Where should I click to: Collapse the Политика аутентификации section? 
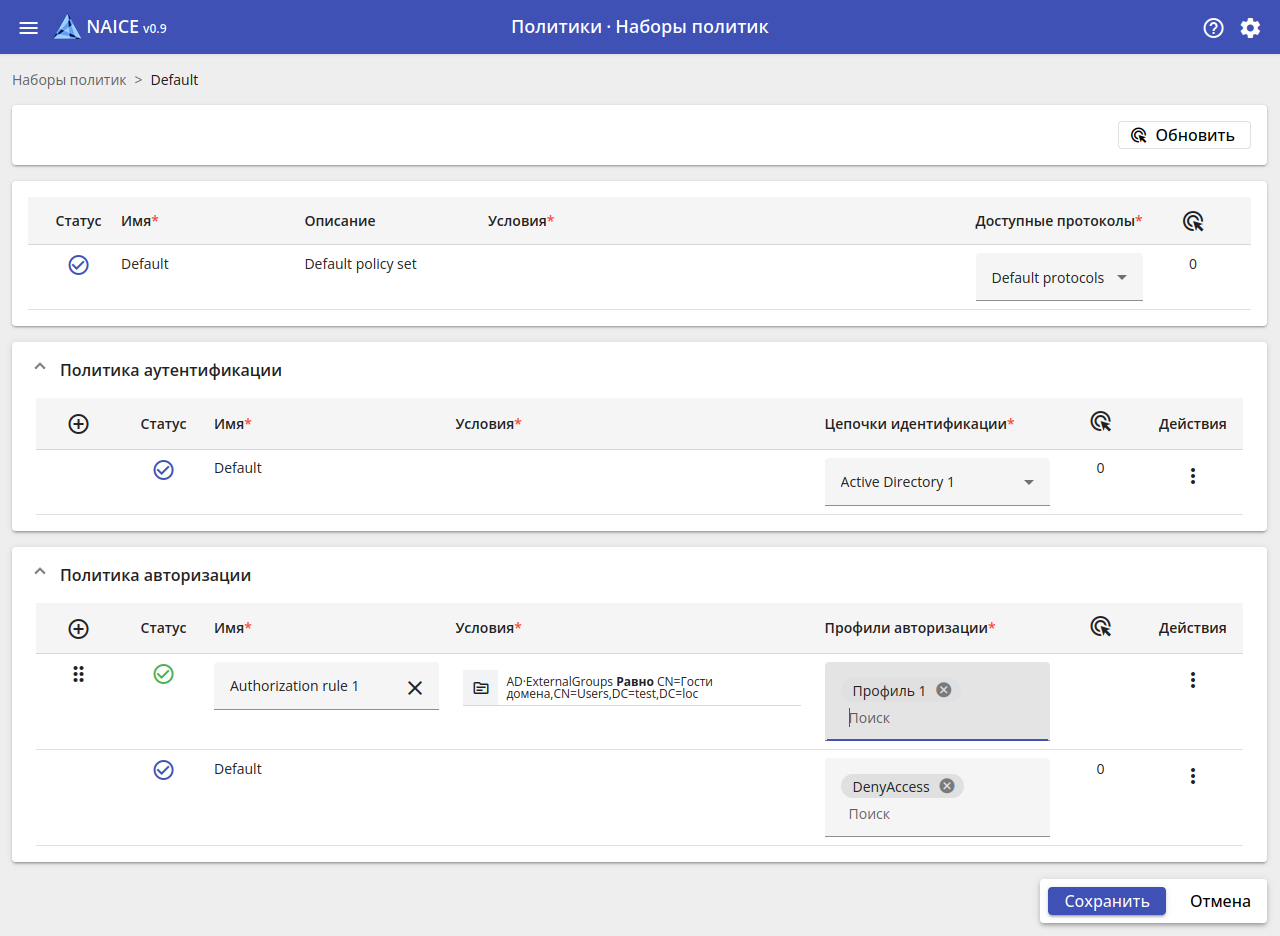click(x=40, y=368)
